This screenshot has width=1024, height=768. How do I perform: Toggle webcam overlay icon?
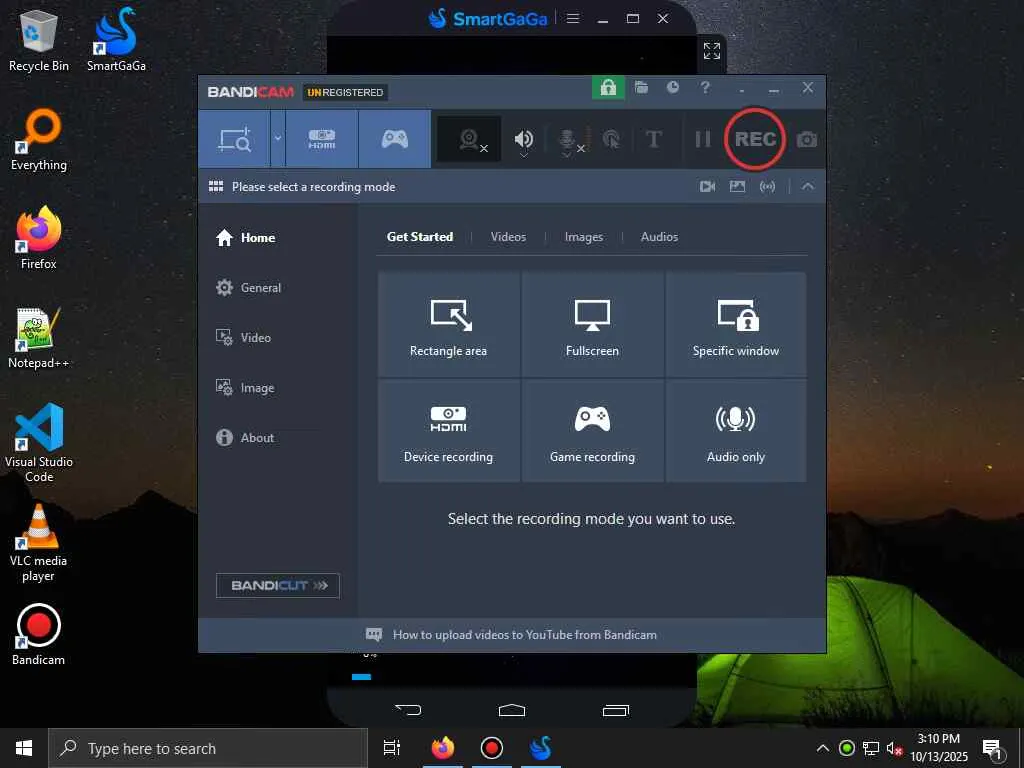[469, 139]
